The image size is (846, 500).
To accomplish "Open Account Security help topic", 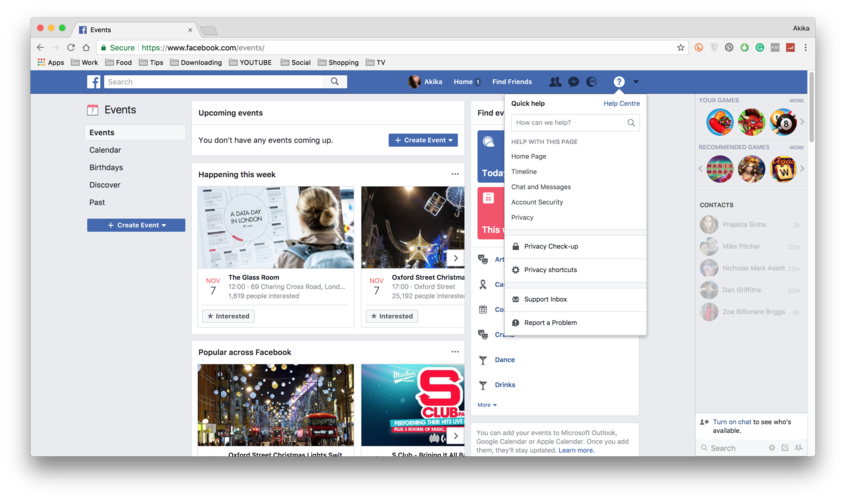I will pyautogui.click(x=537, y=202).
